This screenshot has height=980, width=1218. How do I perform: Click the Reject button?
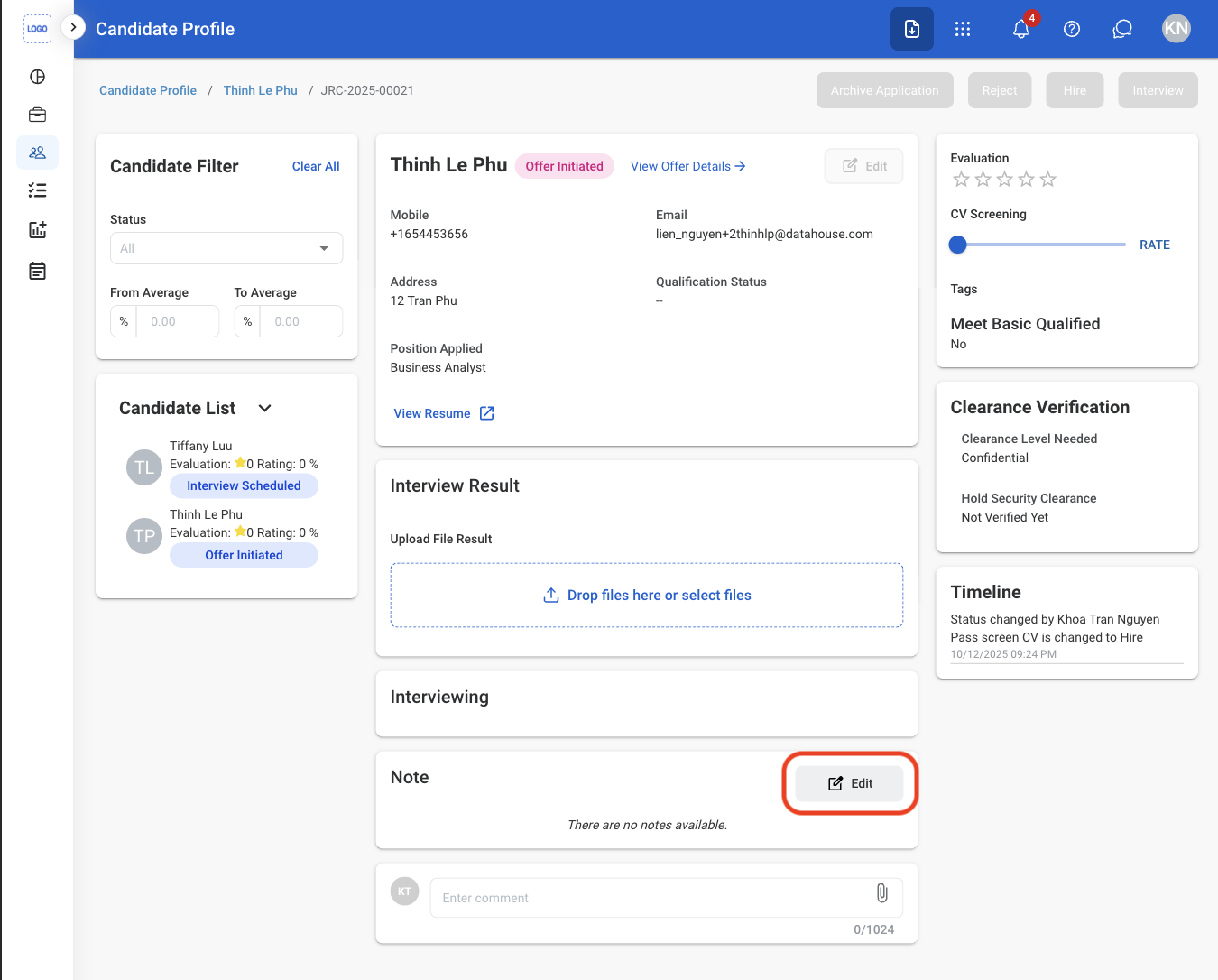pos(1000,90)
